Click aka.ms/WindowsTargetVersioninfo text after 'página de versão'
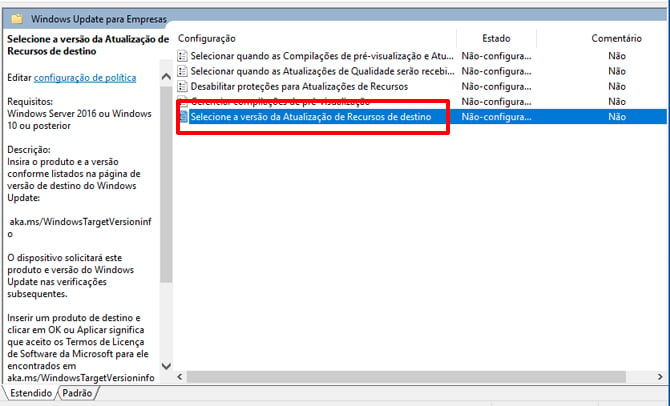 [x=80, y=228]
